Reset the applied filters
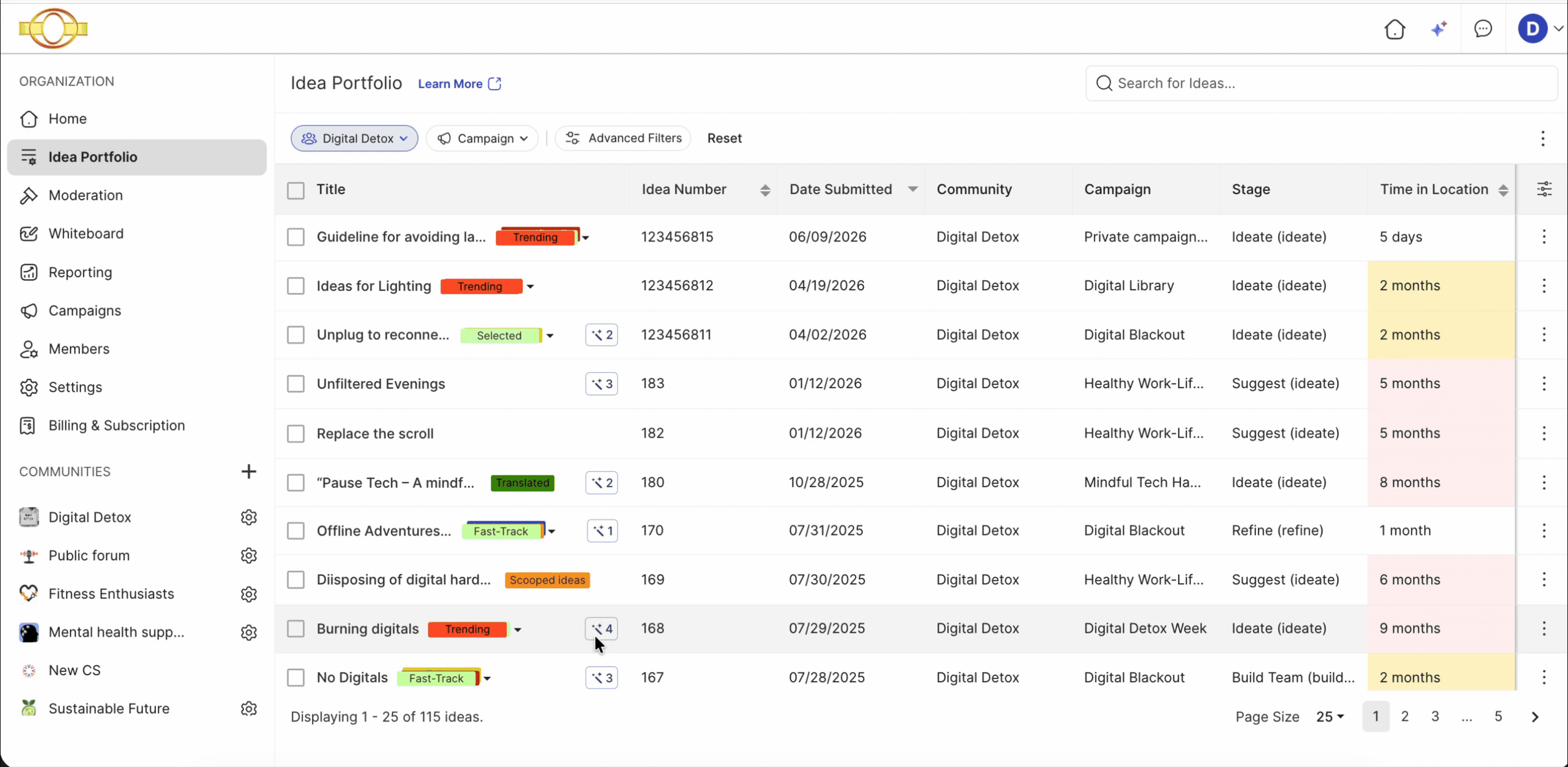This screenshot has height=767, width=1568. coord(724,138)
